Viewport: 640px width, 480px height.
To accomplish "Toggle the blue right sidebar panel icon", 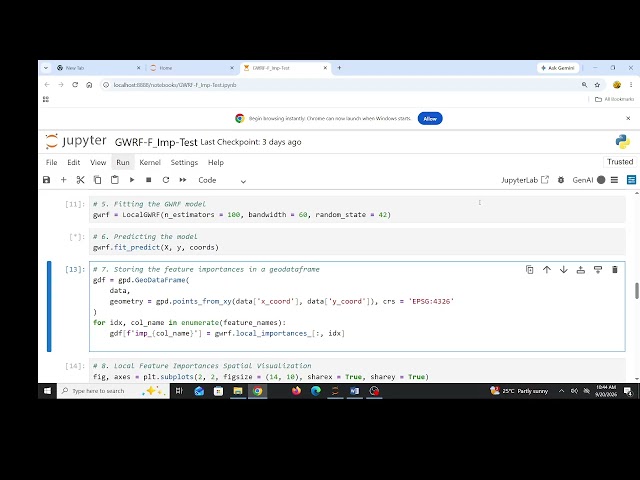I will 631,180.
